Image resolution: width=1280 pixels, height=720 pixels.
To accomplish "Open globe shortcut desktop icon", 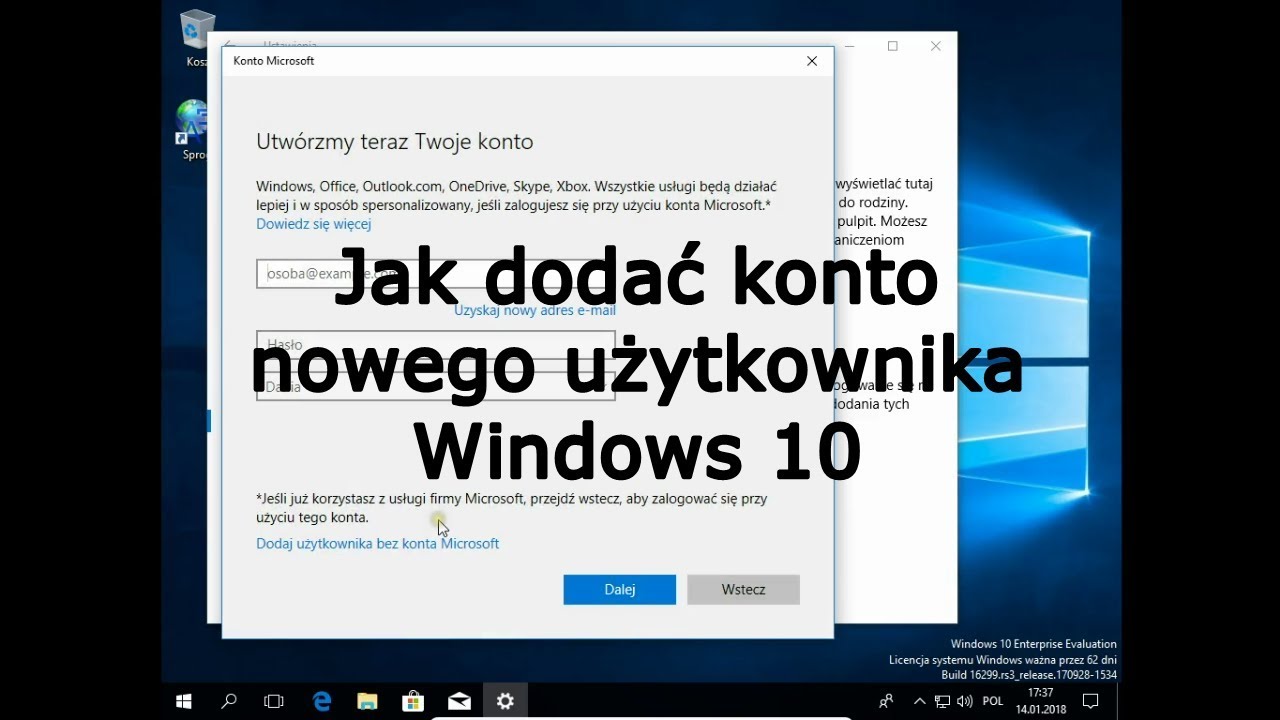I will point(193,130).
